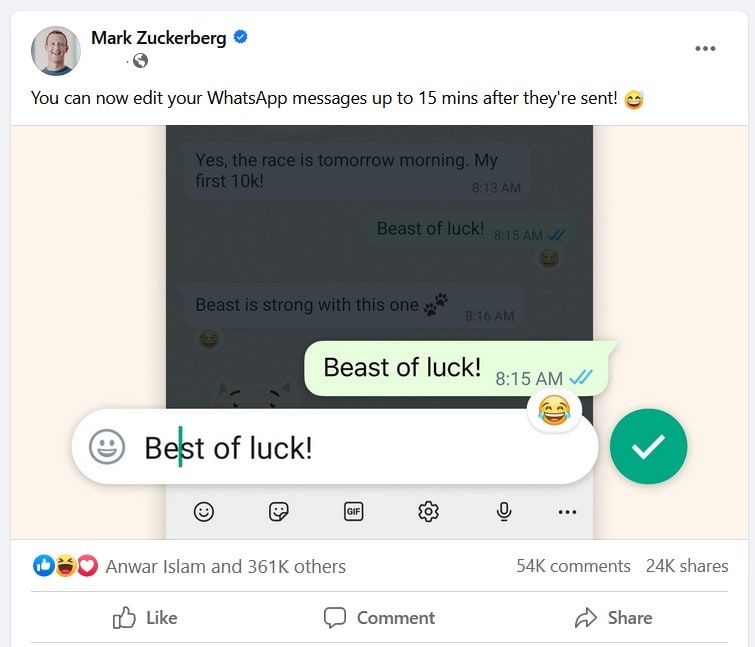This screenshot has width=755, height=647.
Task: Expand keyboard toolbar three-dot more options
Action: (x=567, y=512)
